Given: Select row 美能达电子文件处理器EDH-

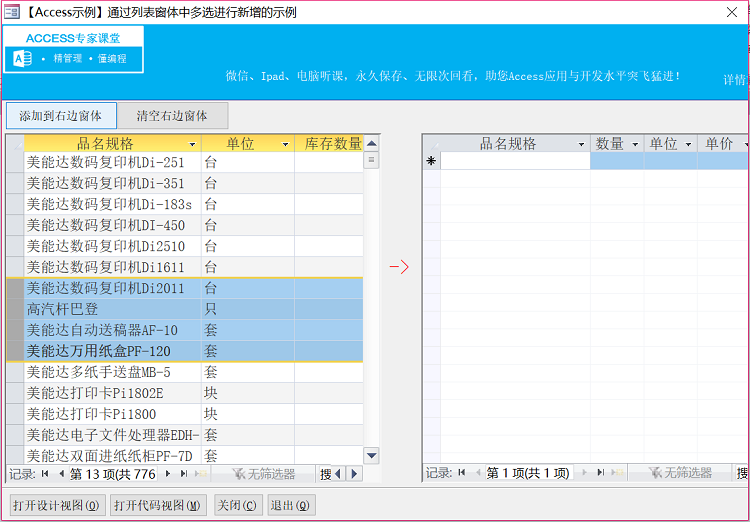Looking at the screenshot, I should (185, 435).
